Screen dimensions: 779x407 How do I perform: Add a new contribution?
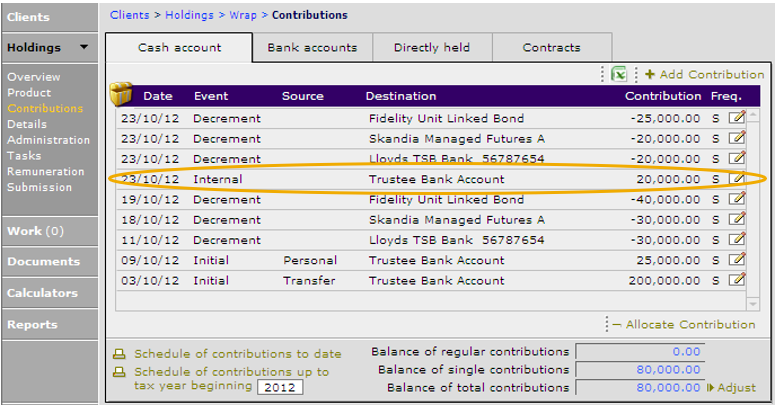[x=704, y=75]
